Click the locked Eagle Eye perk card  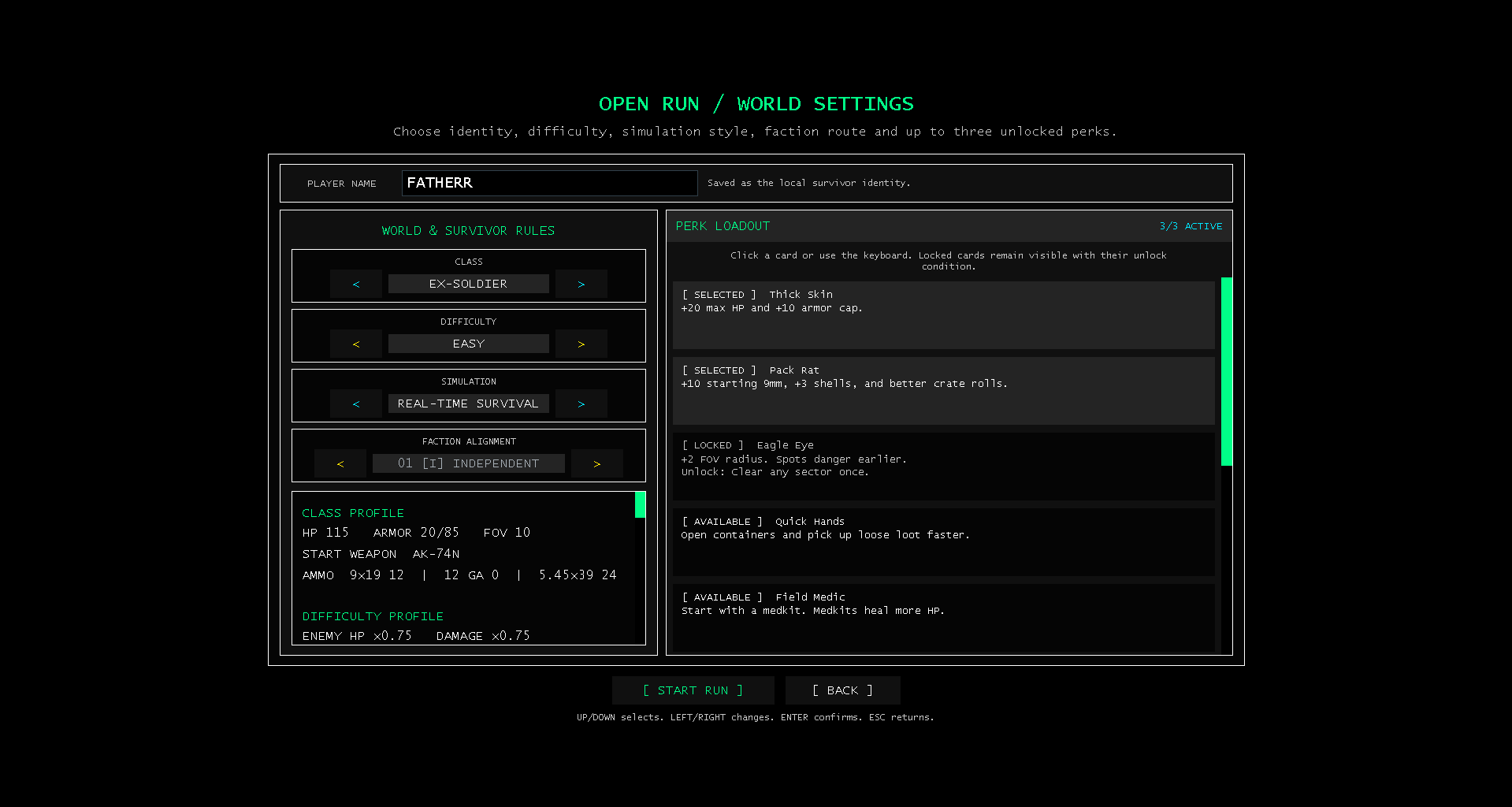(944, 467)
